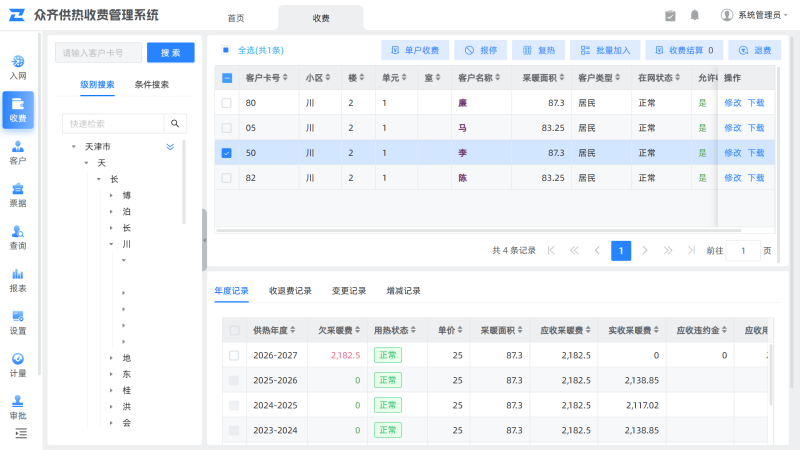800x450 pixels.
Task: Jump back several pages with double-left arrow
Action: (574, 250)
